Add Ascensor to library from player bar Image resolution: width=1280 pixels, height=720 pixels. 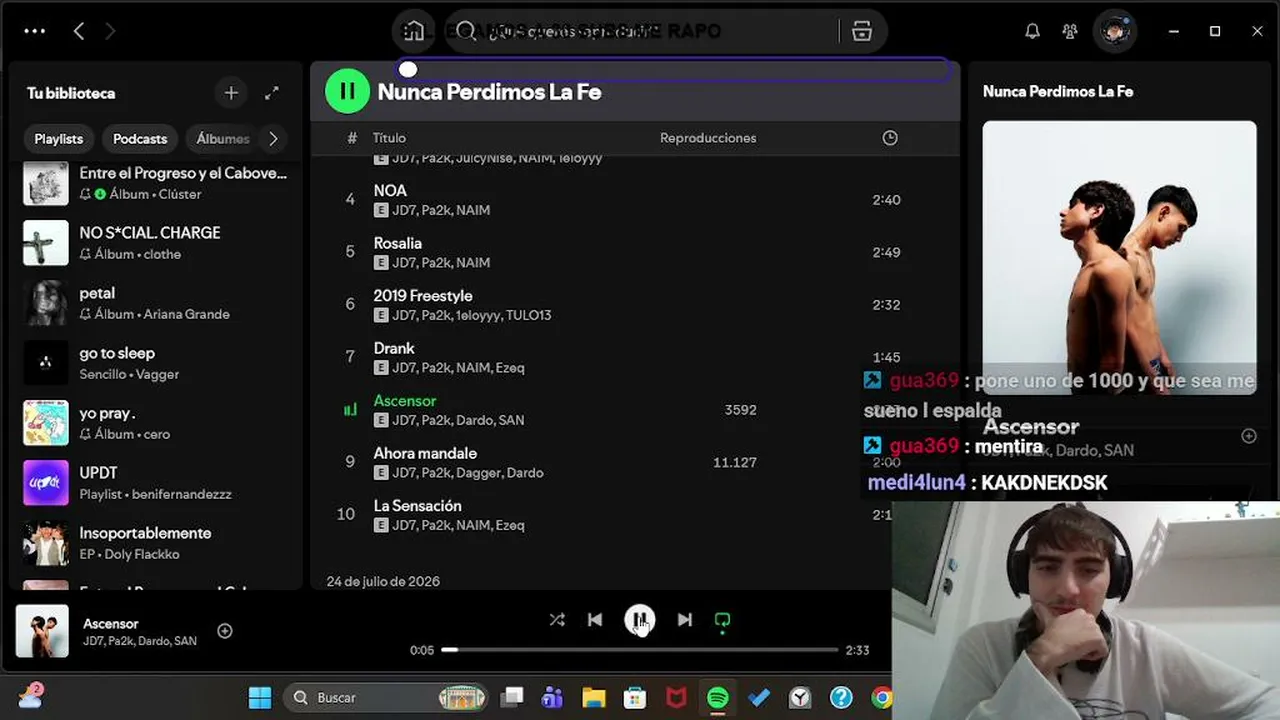[x=225, y=631]
